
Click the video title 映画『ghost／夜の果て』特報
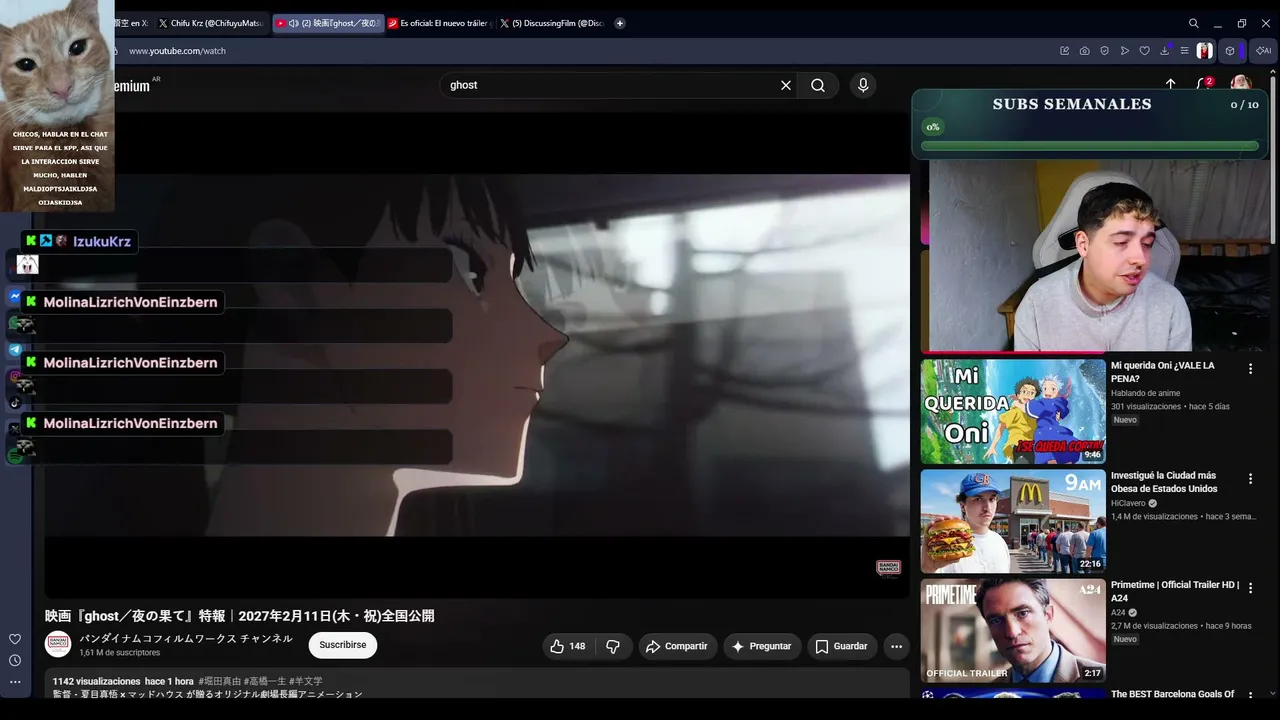pyautogui.click(x=239, y=616)
